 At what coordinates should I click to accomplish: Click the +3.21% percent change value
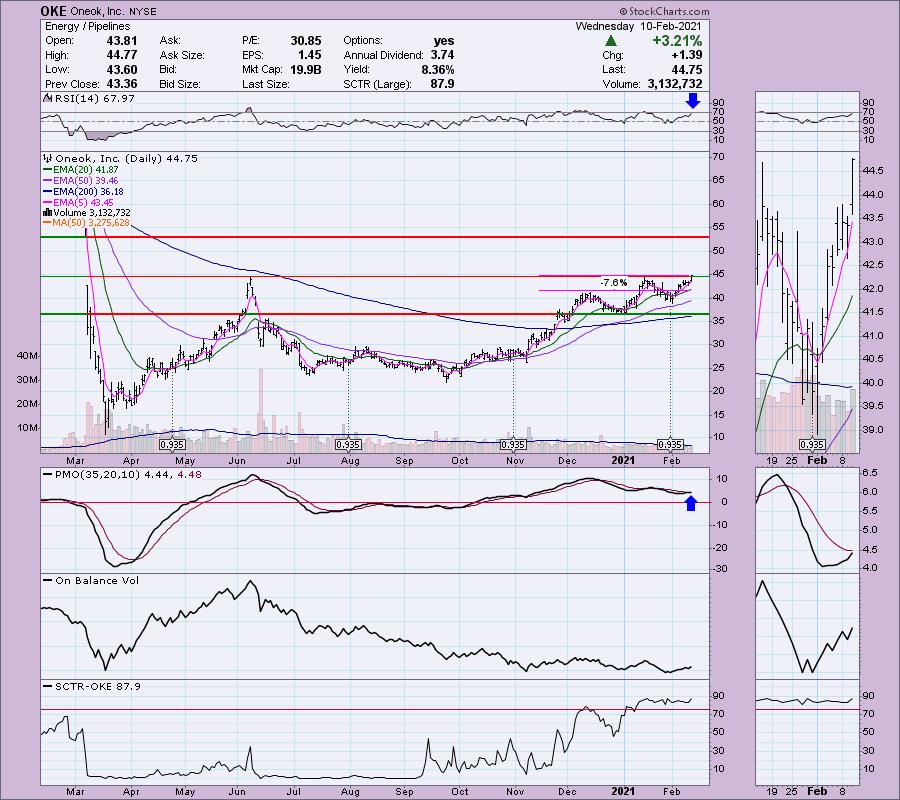coord(677,41)
